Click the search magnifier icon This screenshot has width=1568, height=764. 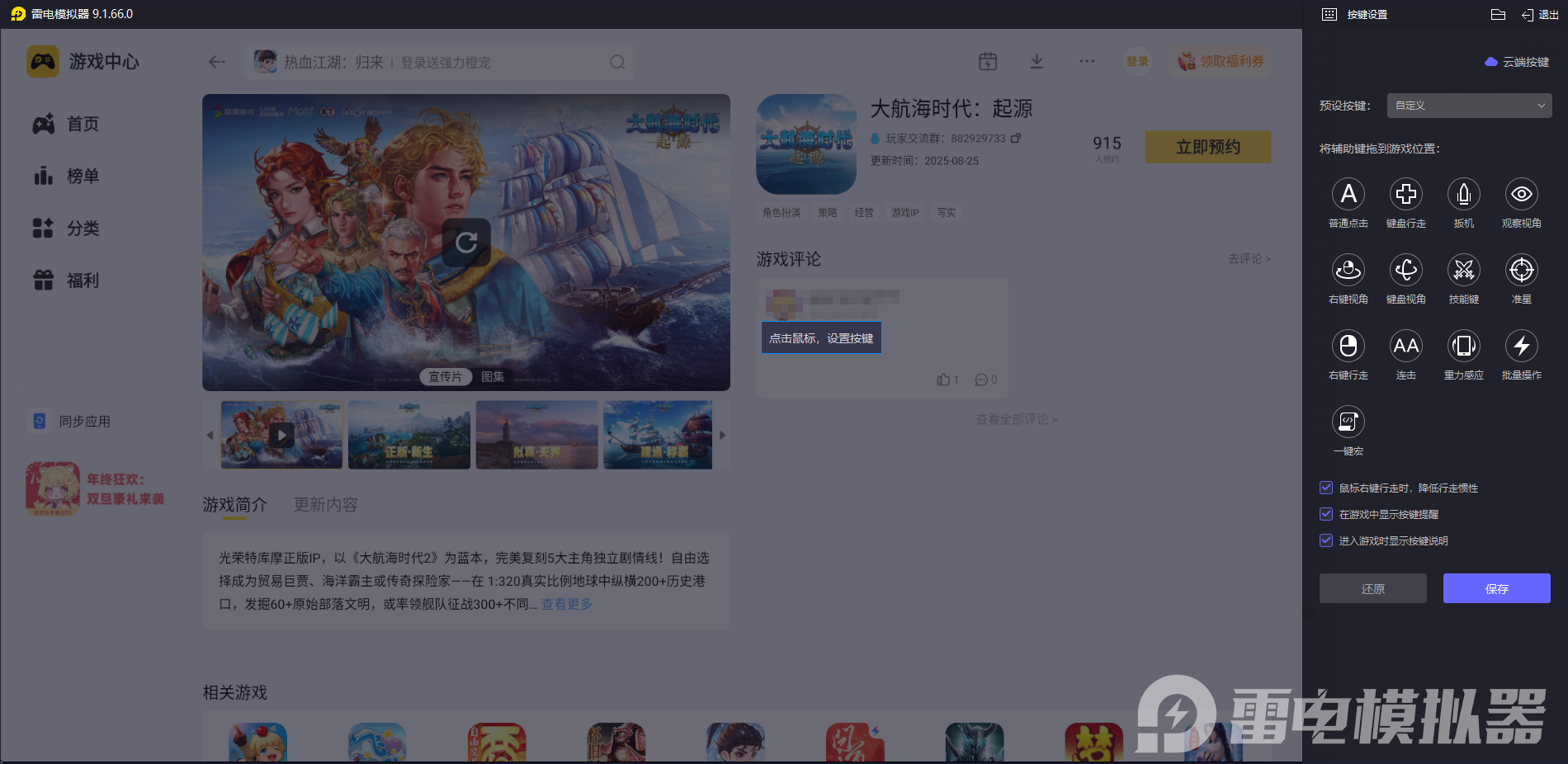pyautogui.click(x=617, y=62)
